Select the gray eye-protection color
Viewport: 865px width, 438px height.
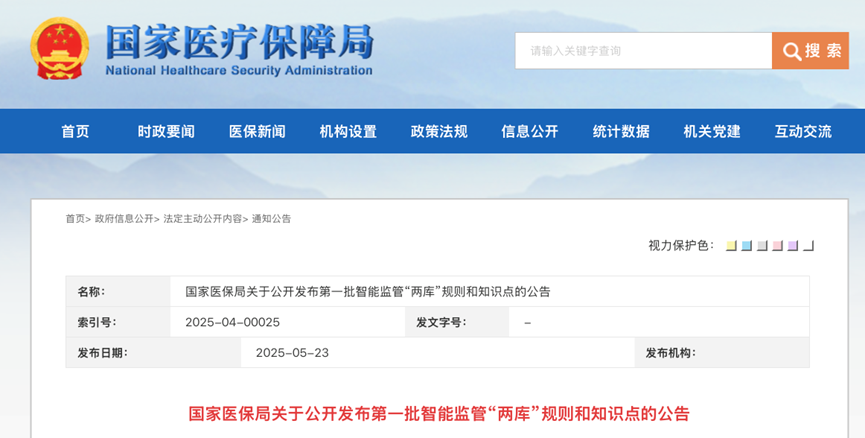762,246
